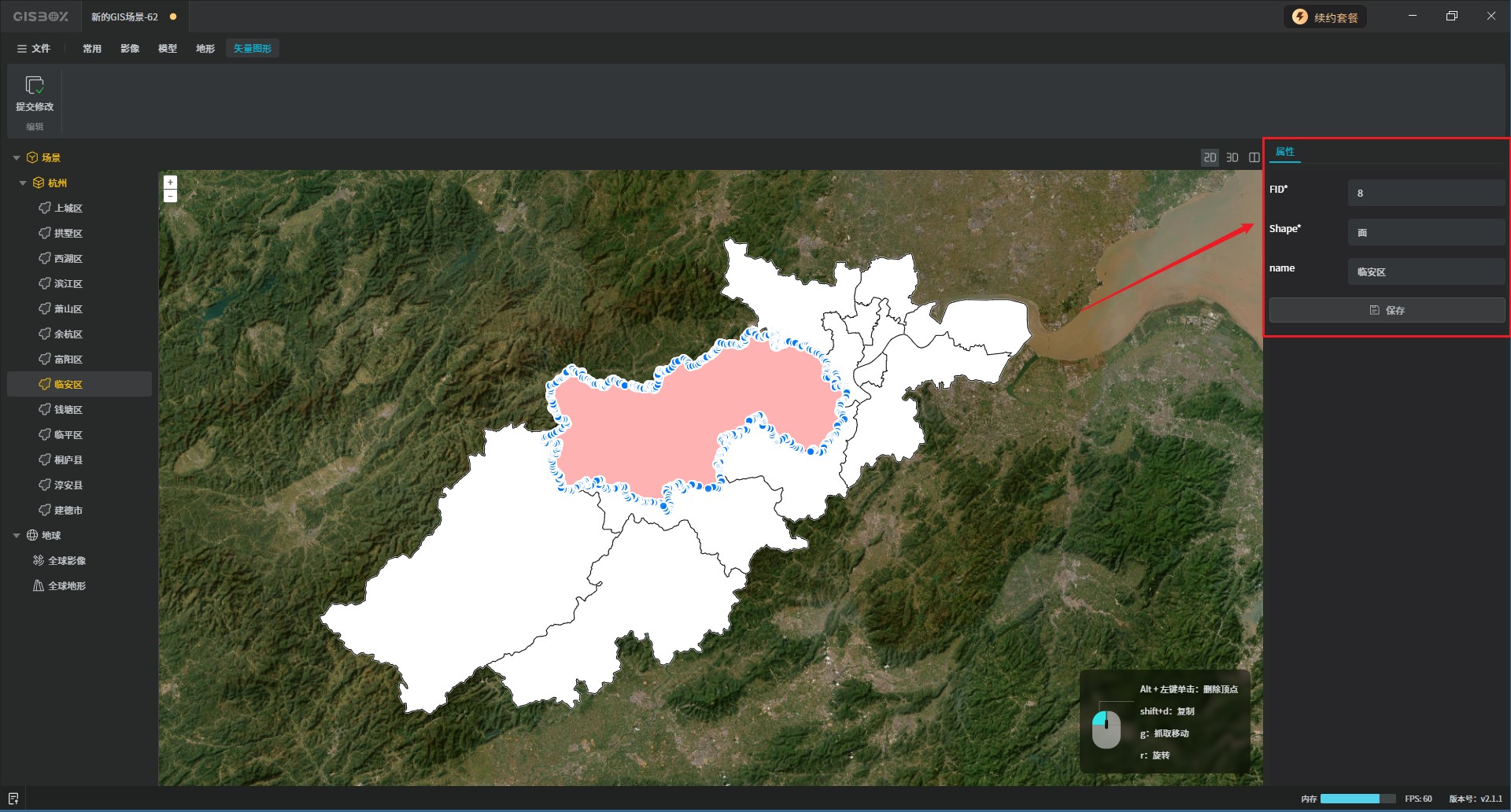Screen dimensions: 1511x812
Task: Open the 文件 file menu
Action: [34, 48]
